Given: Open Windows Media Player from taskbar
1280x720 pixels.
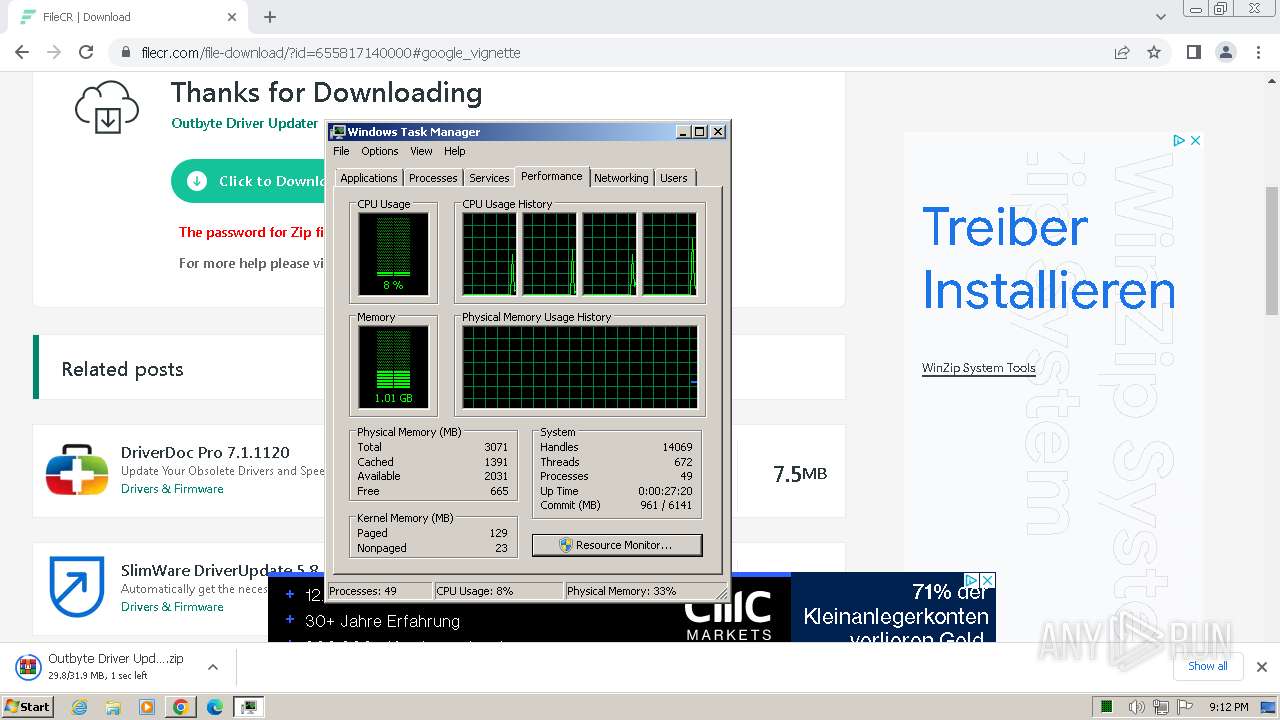Looking at the screenshot, I should (x=147, y=707).
